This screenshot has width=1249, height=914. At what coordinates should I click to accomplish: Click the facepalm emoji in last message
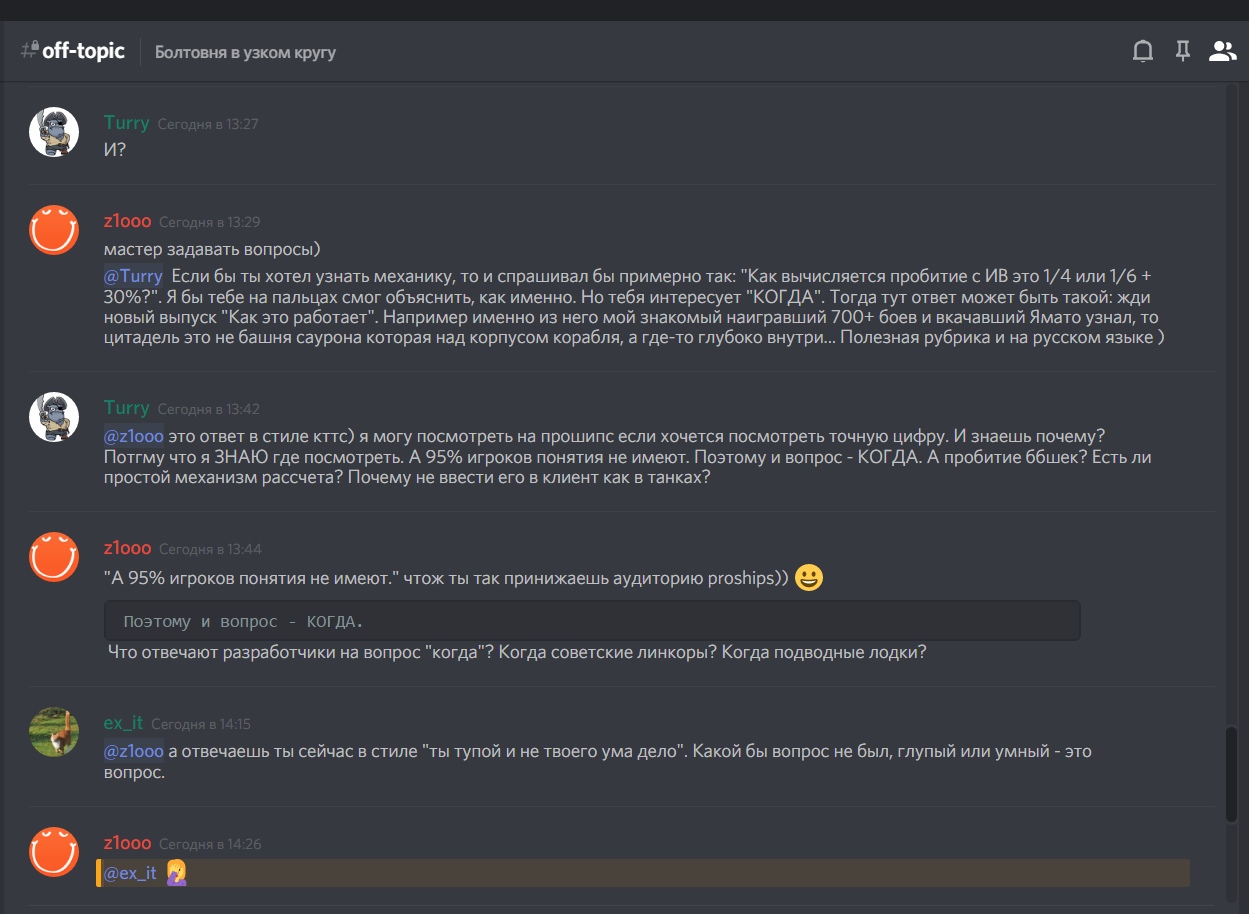pyautogui.click(x=176, y=873)
